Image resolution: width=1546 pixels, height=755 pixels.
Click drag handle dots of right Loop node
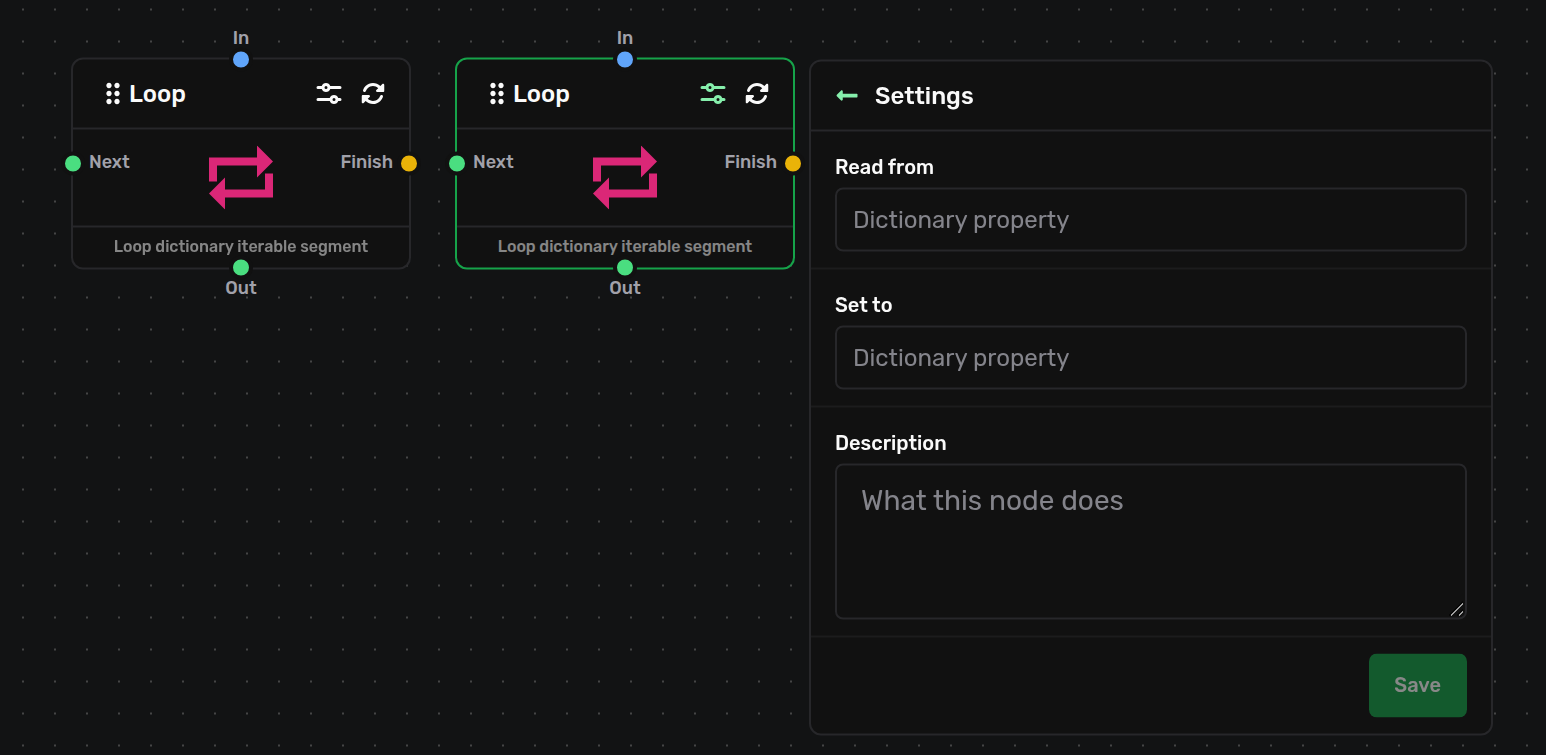pos(497,94)
